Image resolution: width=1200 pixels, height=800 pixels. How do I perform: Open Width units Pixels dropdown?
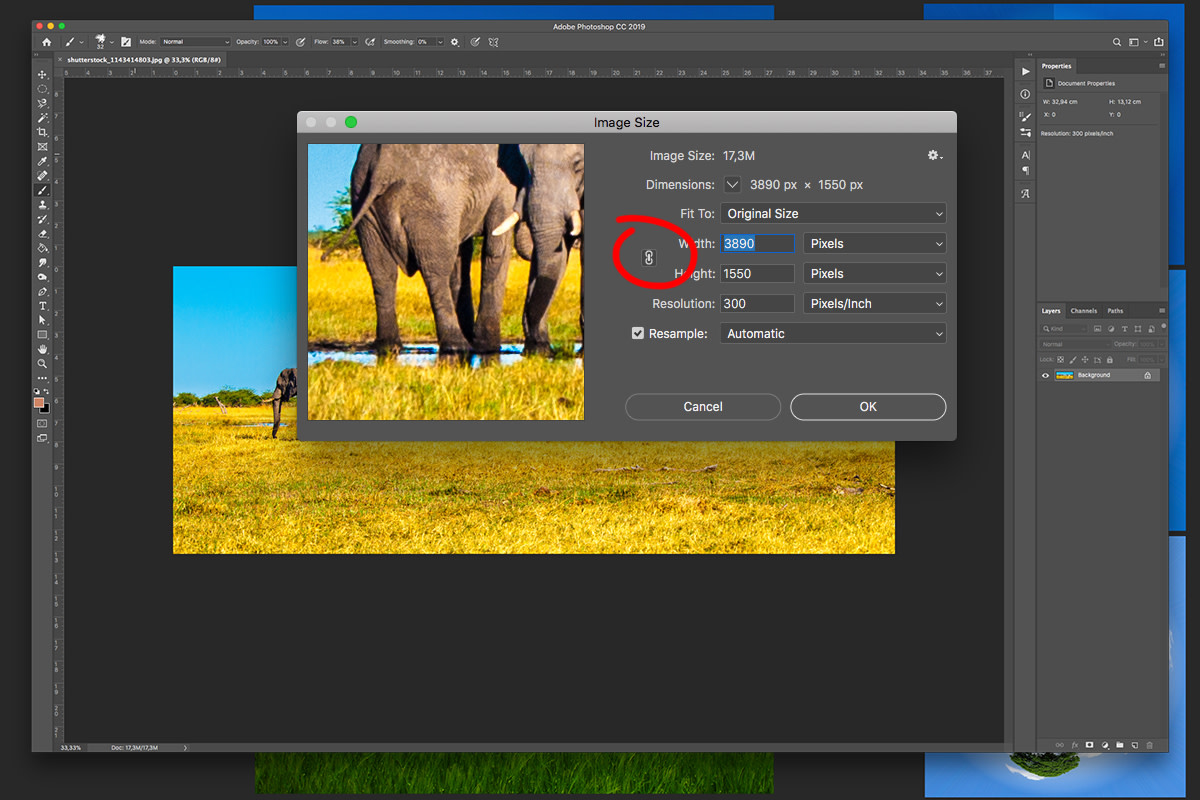point(875,243)
